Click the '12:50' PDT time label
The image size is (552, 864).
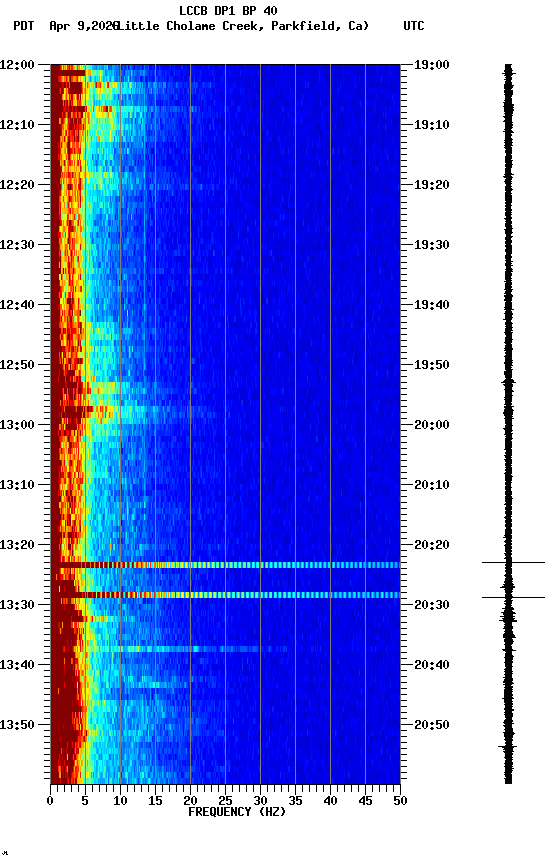17,365
